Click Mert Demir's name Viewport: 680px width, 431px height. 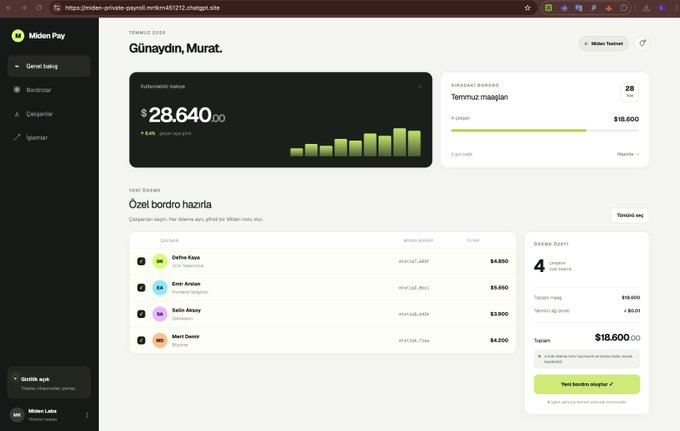point(186,336)
